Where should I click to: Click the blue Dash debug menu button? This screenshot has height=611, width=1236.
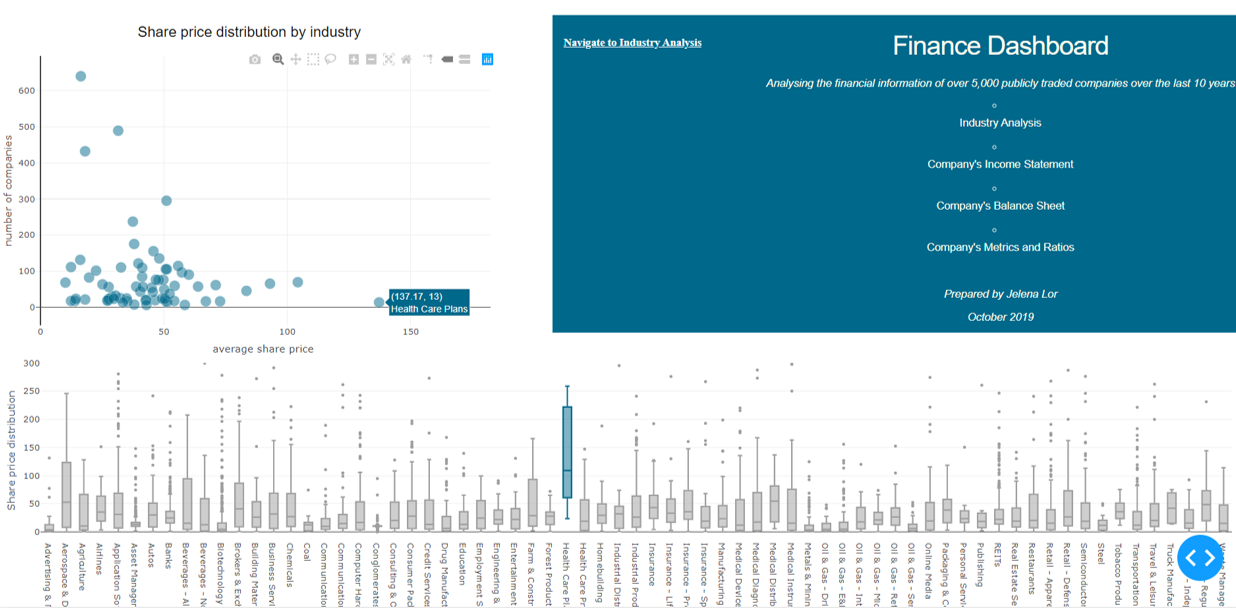tap(1200, 557)
